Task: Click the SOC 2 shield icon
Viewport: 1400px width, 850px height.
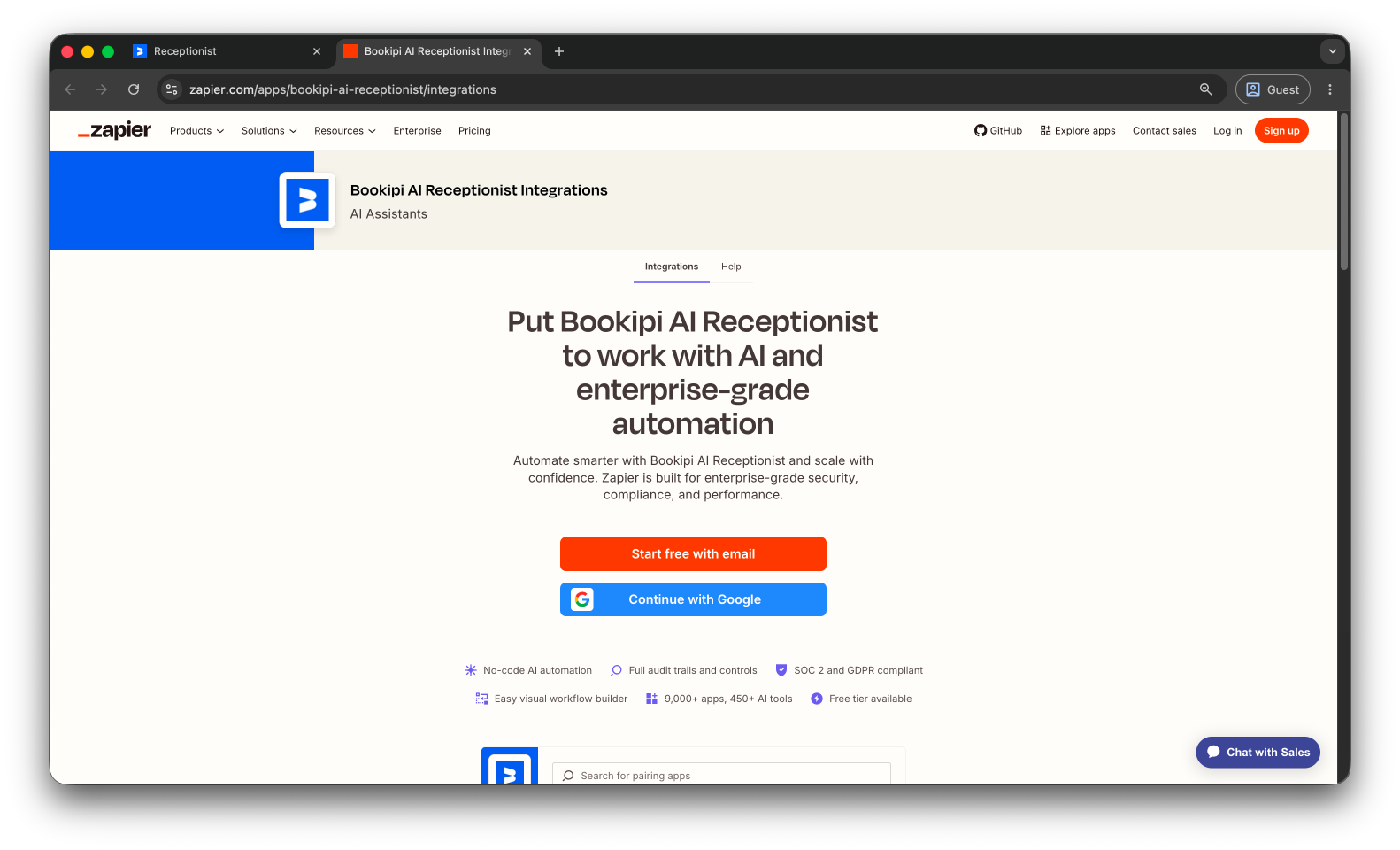Action: click(781, 670)
